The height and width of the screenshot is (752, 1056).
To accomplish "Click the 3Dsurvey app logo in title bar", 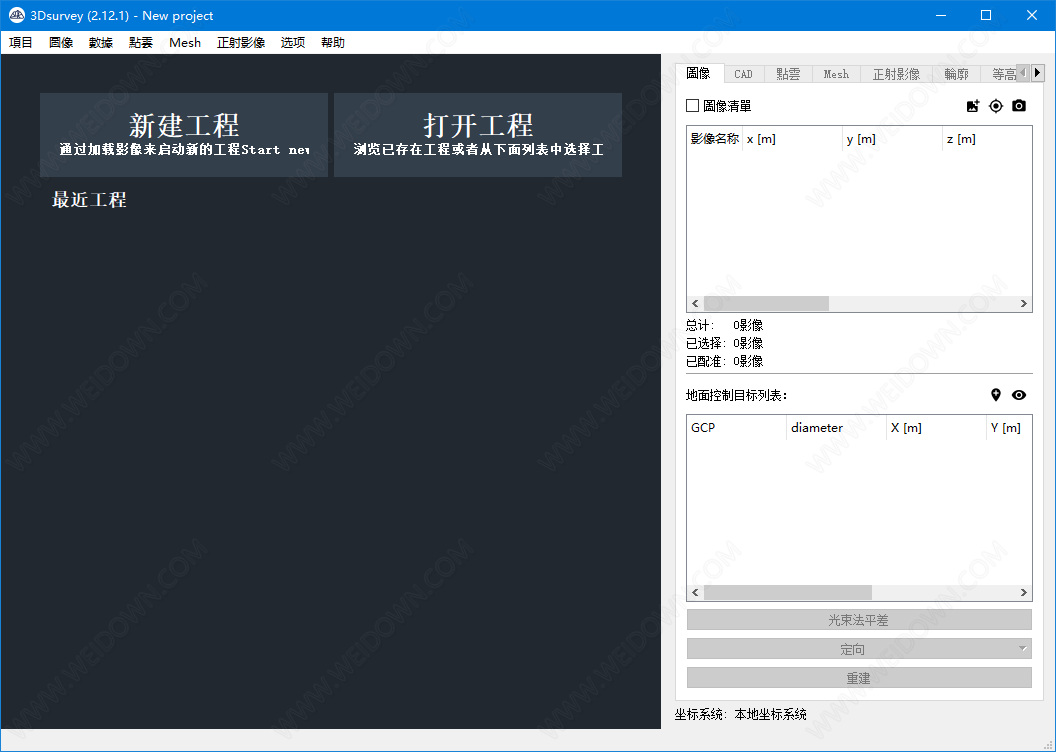I will (x=17, y=15).
